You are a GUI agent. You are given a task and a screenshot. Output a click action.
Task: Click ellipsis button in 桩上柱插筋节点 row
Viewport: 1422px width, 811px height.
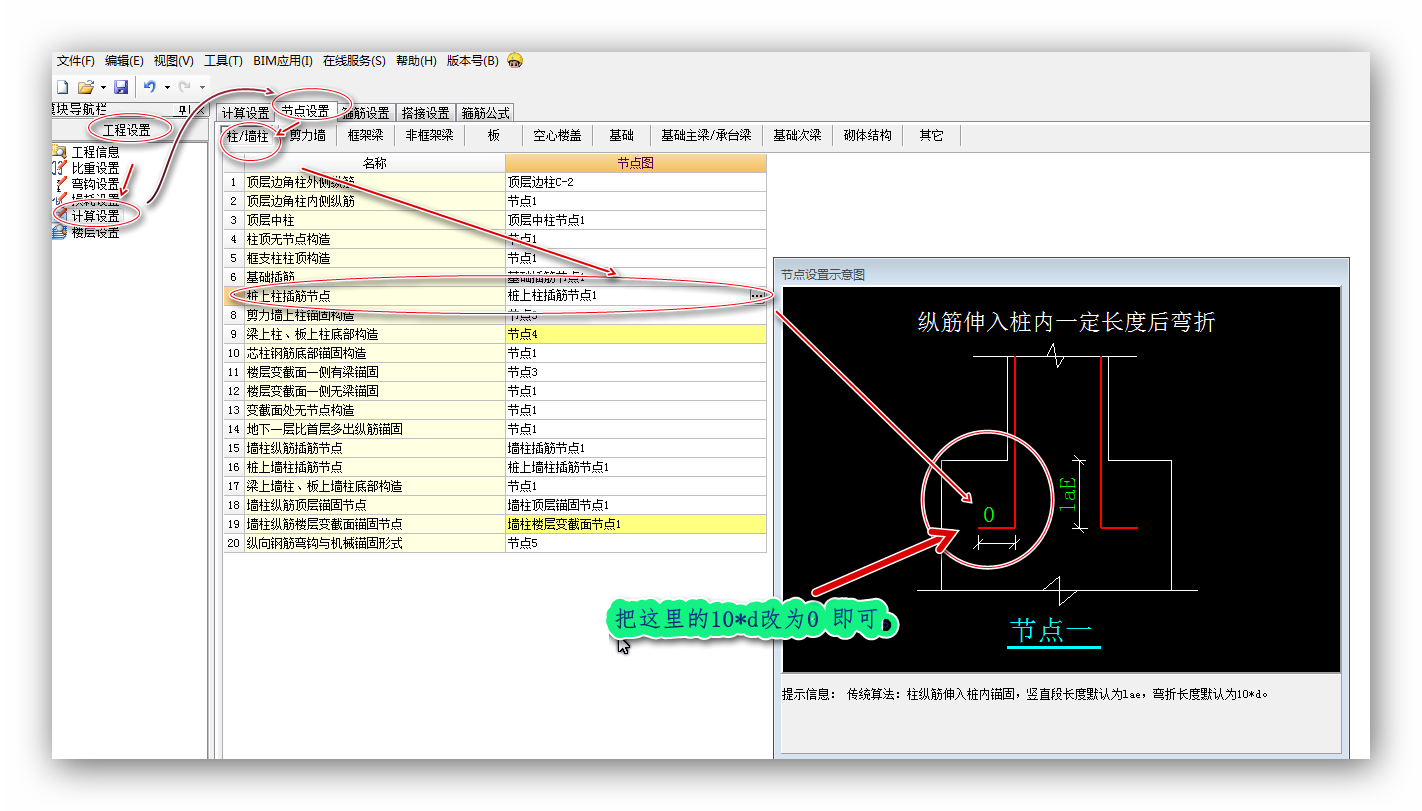pos(757,296)
